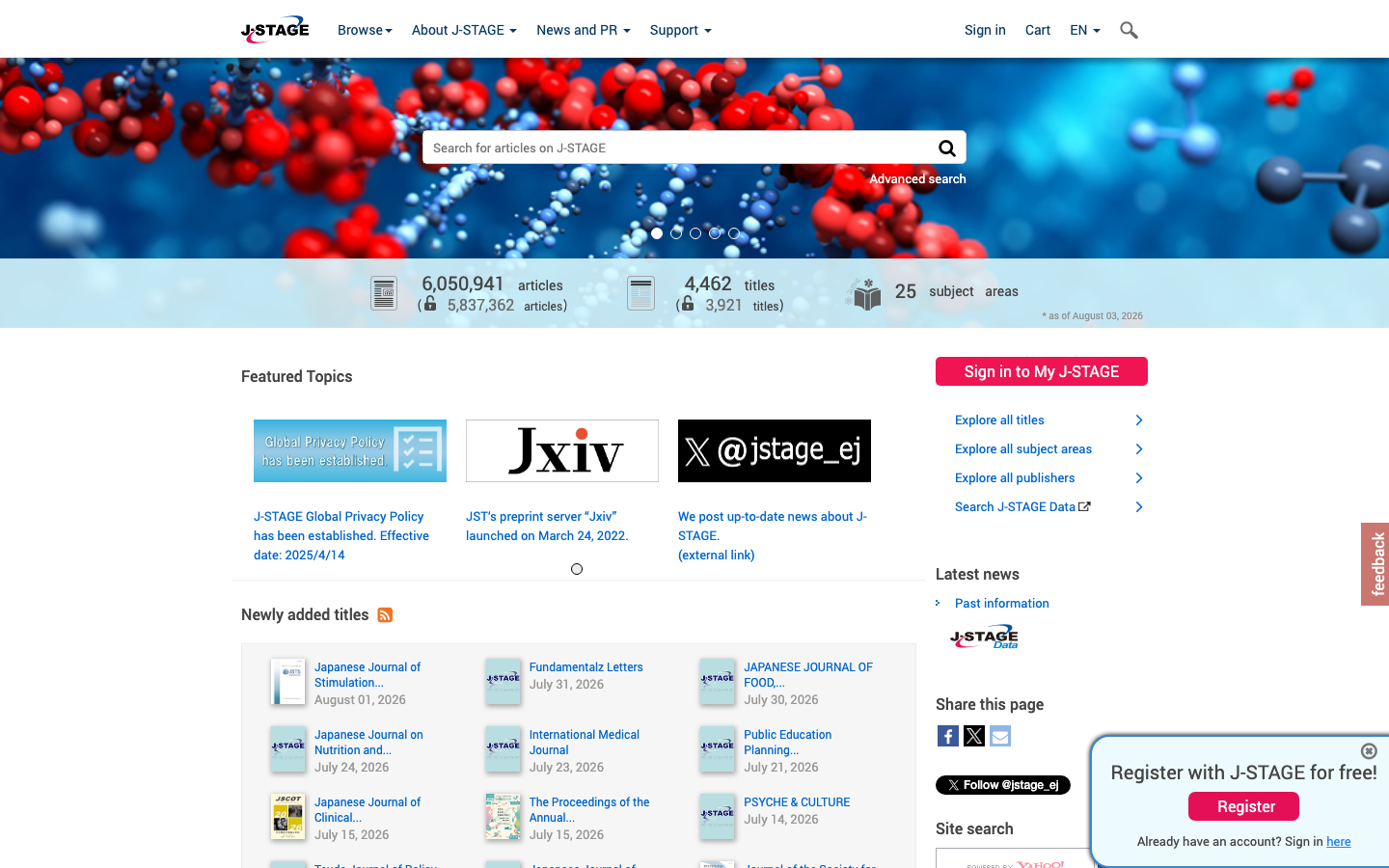The width and height of the screenshot is (1389, 868).
Task: Select the third hero banner slide dot
Action: pyautogui.click(x=695, y=233)
